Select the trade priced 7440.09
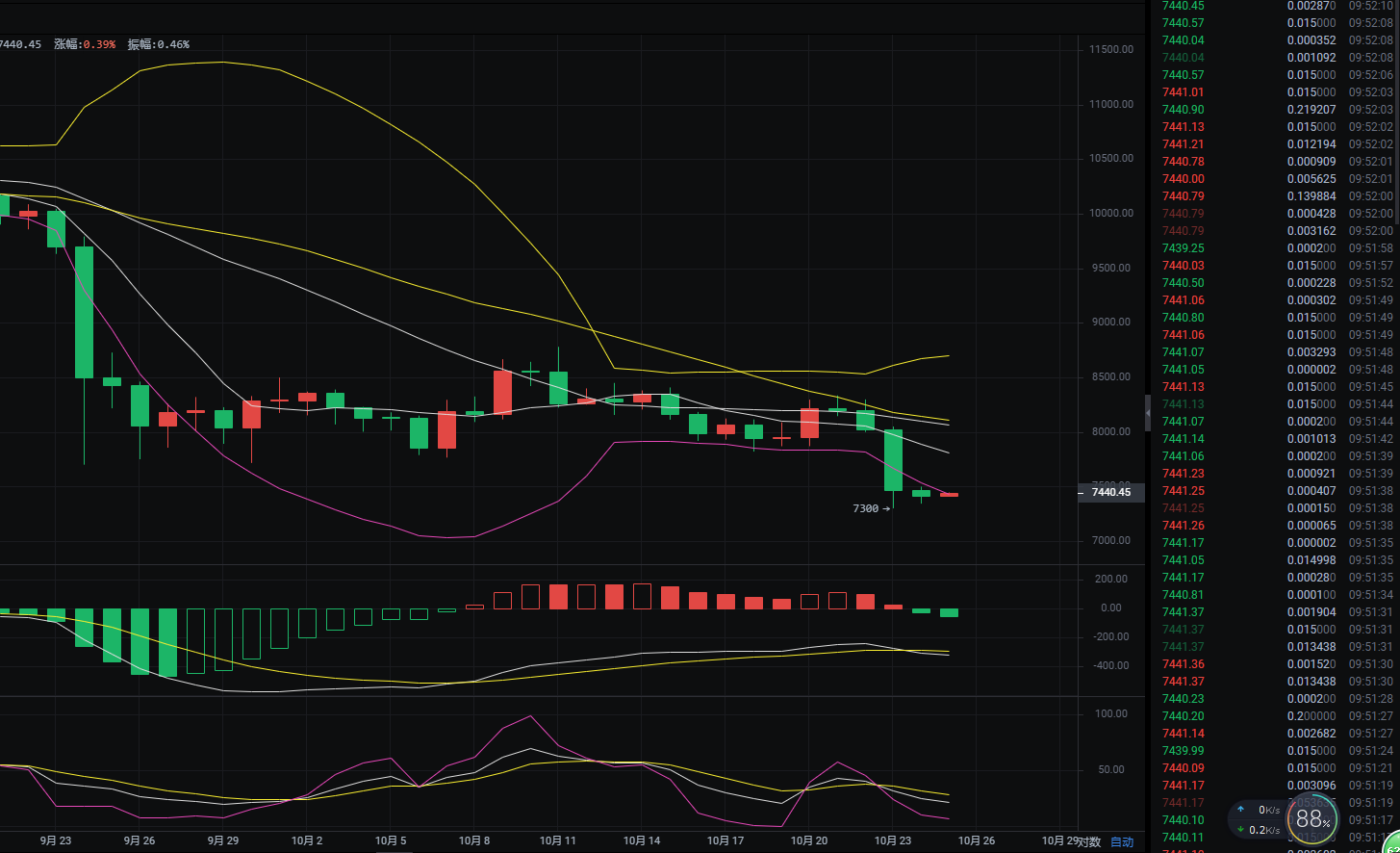This screenshot has height=853, width=1400. pos(1276,768)
